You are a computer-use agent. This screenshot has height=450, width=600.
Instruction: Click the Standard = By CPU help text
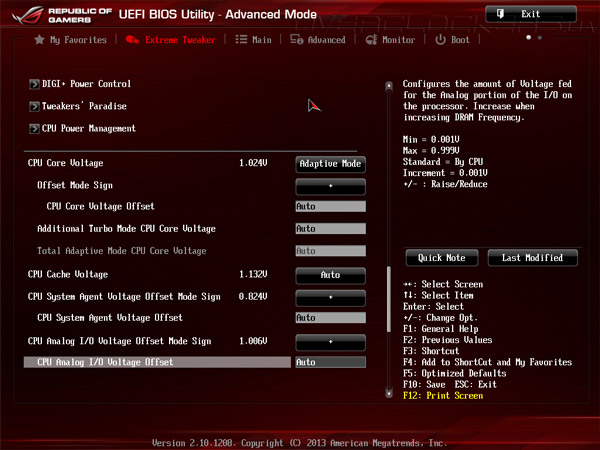(443, 162)
